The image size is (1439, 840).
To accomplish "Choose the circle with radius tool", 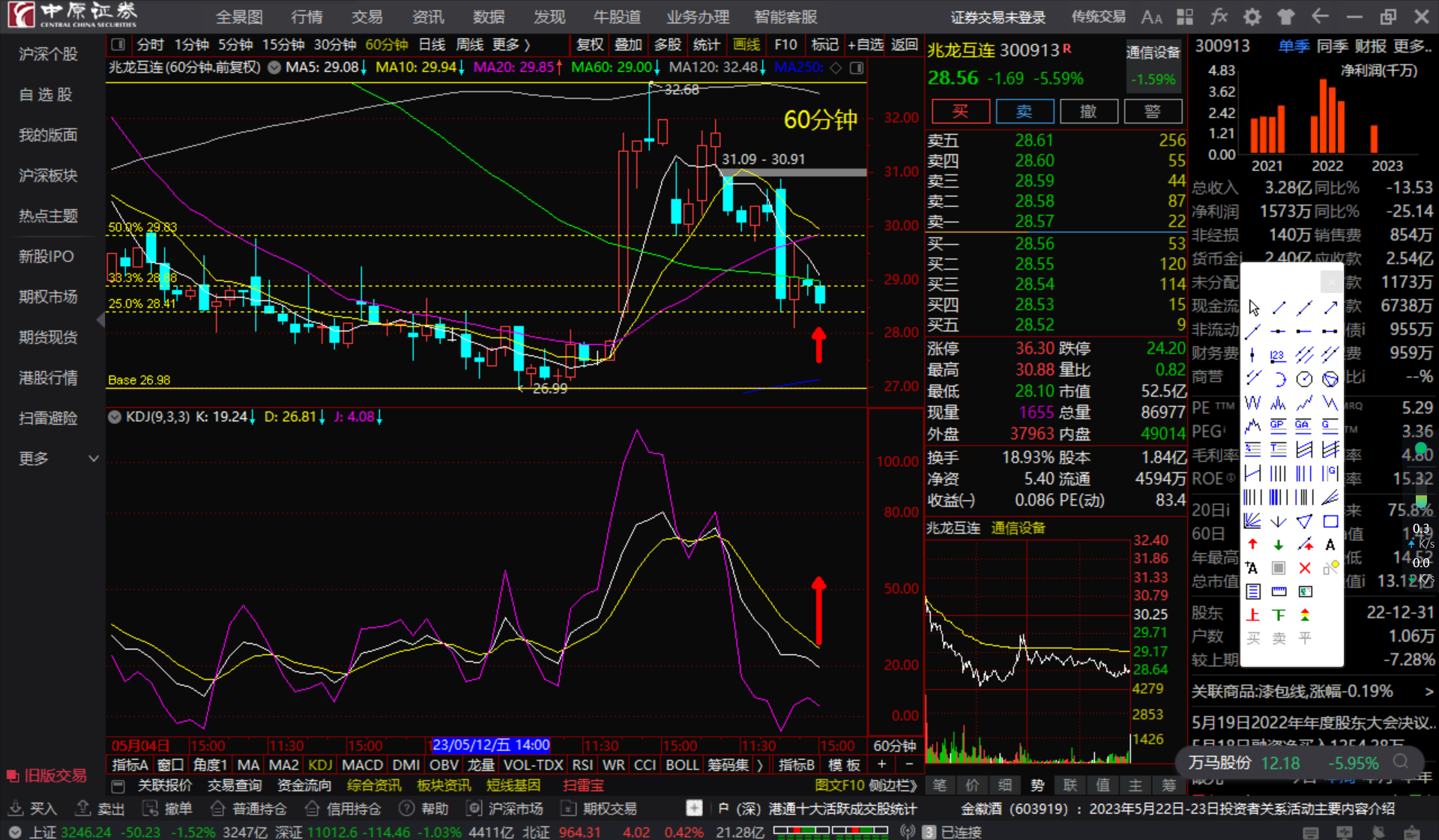I will click(1304, 379).
